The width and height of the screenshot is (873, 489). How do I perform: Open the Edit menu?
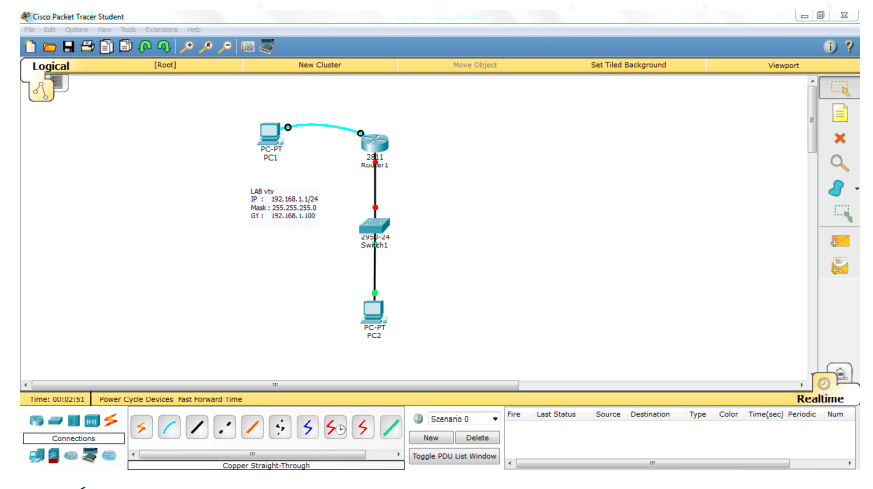click(50, 30)
